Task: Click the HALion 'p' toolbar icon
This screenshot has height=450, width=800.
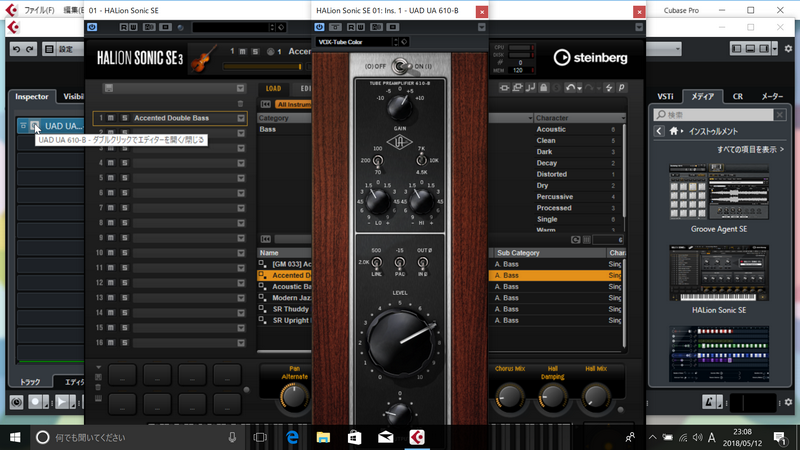Action: pos(621,88)
